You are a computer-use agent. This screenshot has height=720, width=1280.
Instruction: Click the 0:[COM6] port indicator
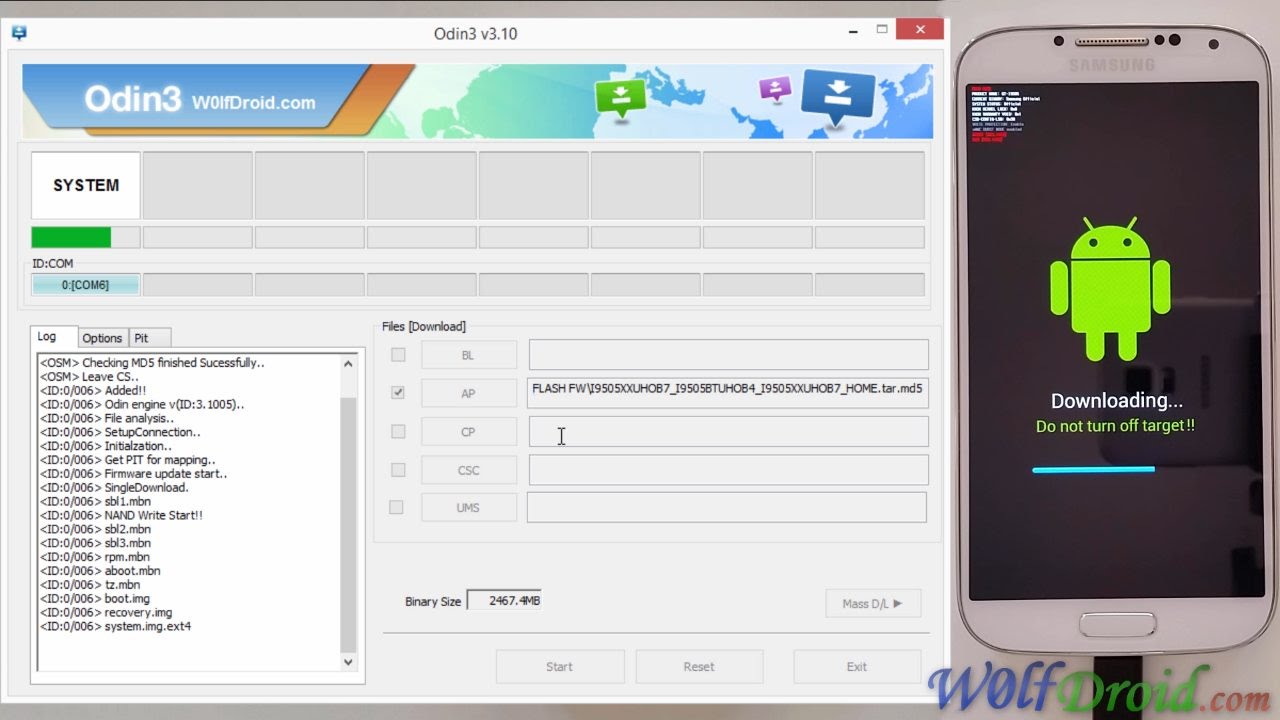click(x=85, y=285)
